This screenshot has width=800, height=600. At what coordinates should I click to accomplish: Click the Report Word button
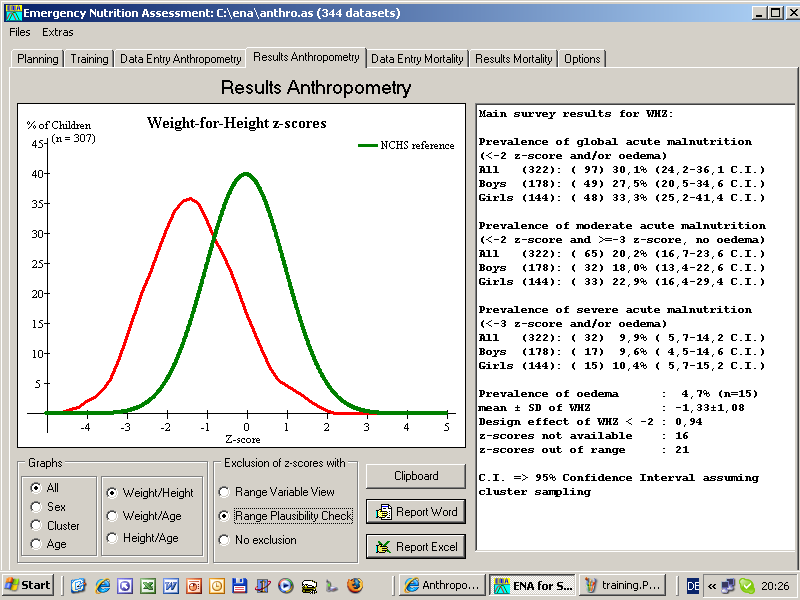415,512
